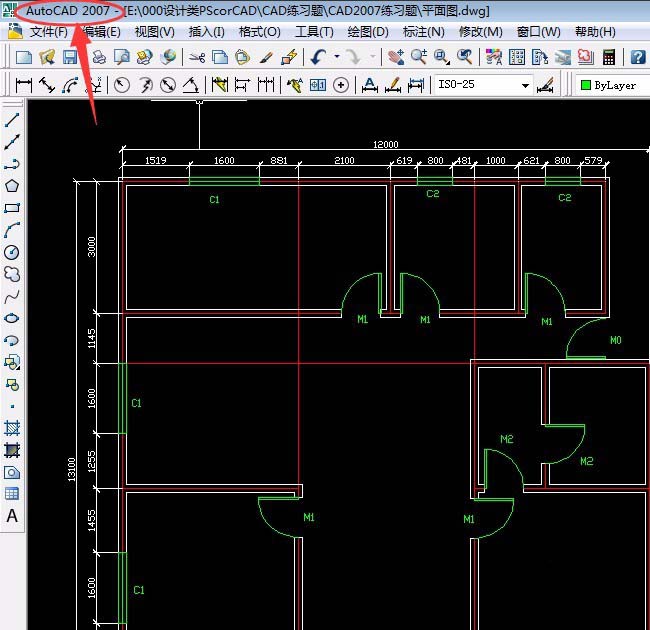Open the 视图(V) menu
This screenshot has height=630, width=650.
pyautogui.click(x=155, y=32)
